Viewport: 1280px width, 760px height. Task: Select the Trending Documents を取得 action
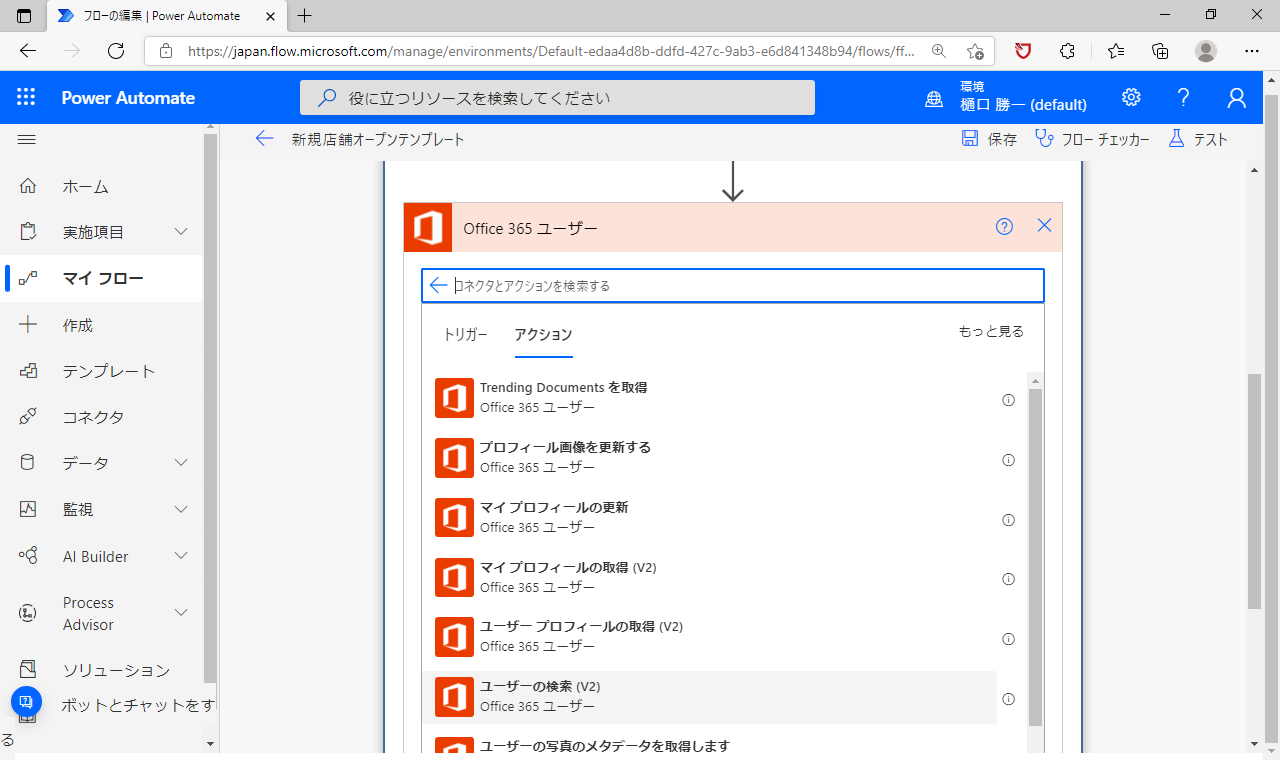(x=709, y=397)
